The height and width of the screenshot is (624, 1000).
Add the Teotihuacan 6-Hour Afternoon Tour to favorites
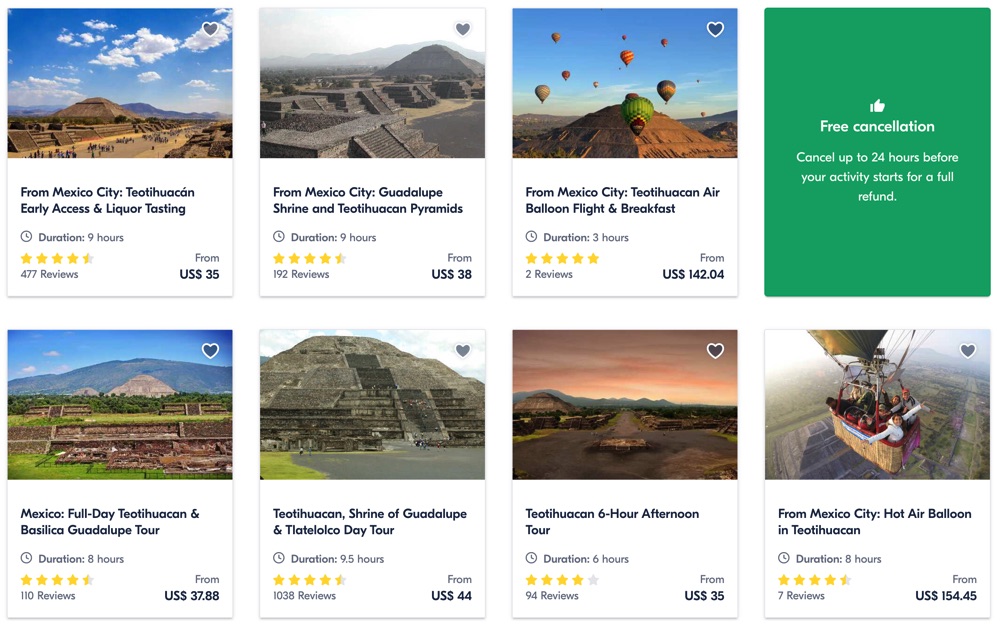(715, 350)
